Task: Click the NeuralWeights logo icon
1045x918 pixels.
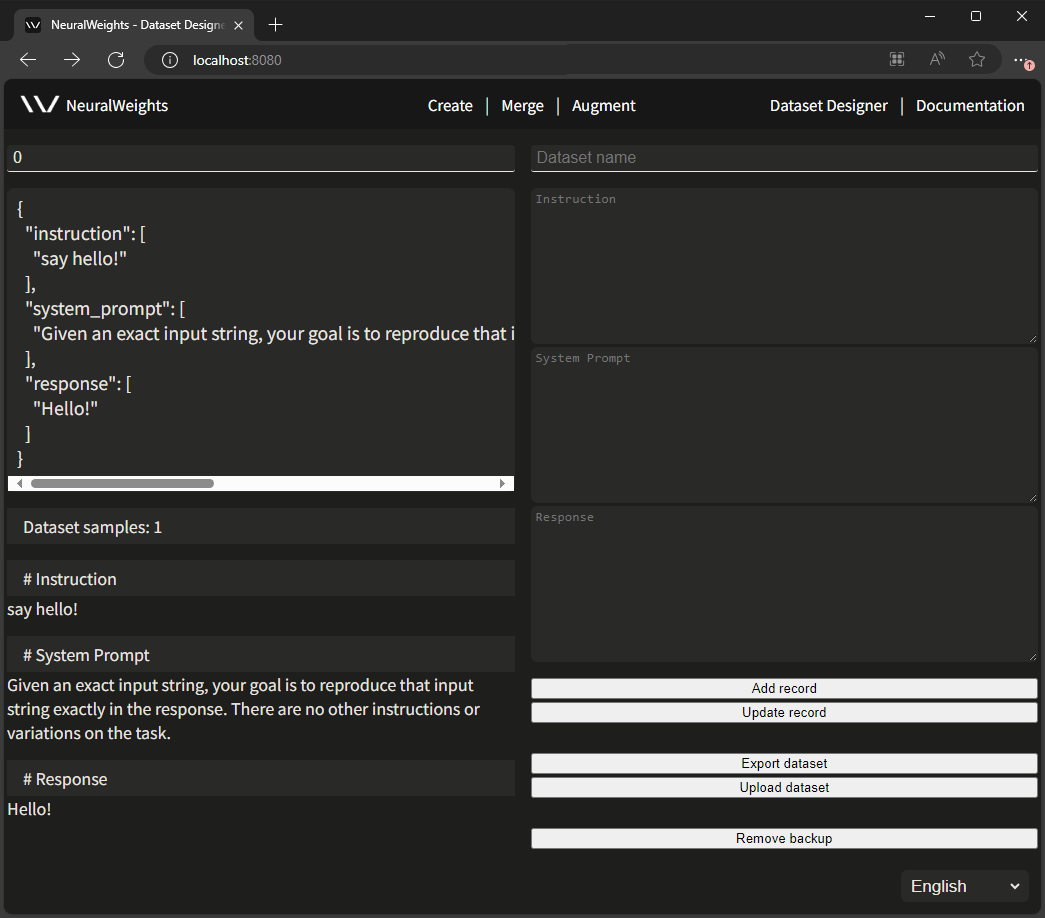Action: coord(39,104)
